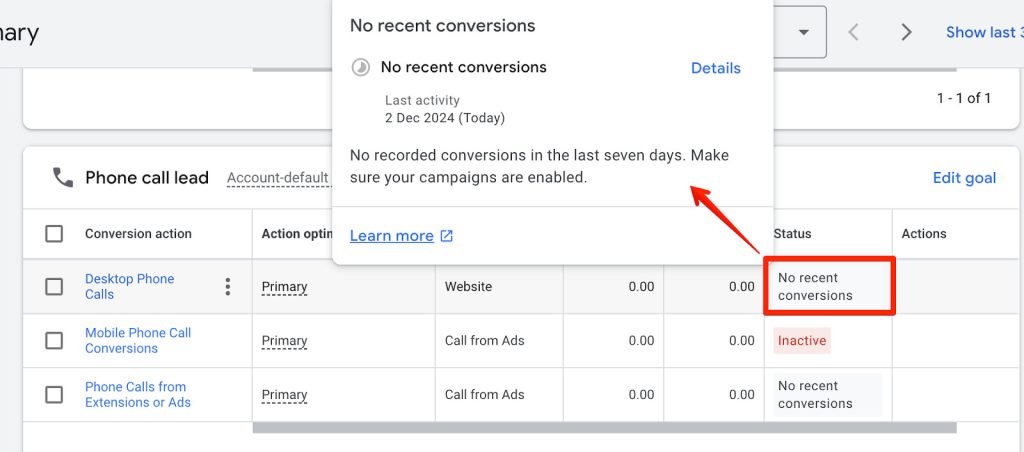Viewport: 1024px width, 452px height.
Task: Open the date range dropdown arrow
Action: click(x=804, y=32)
